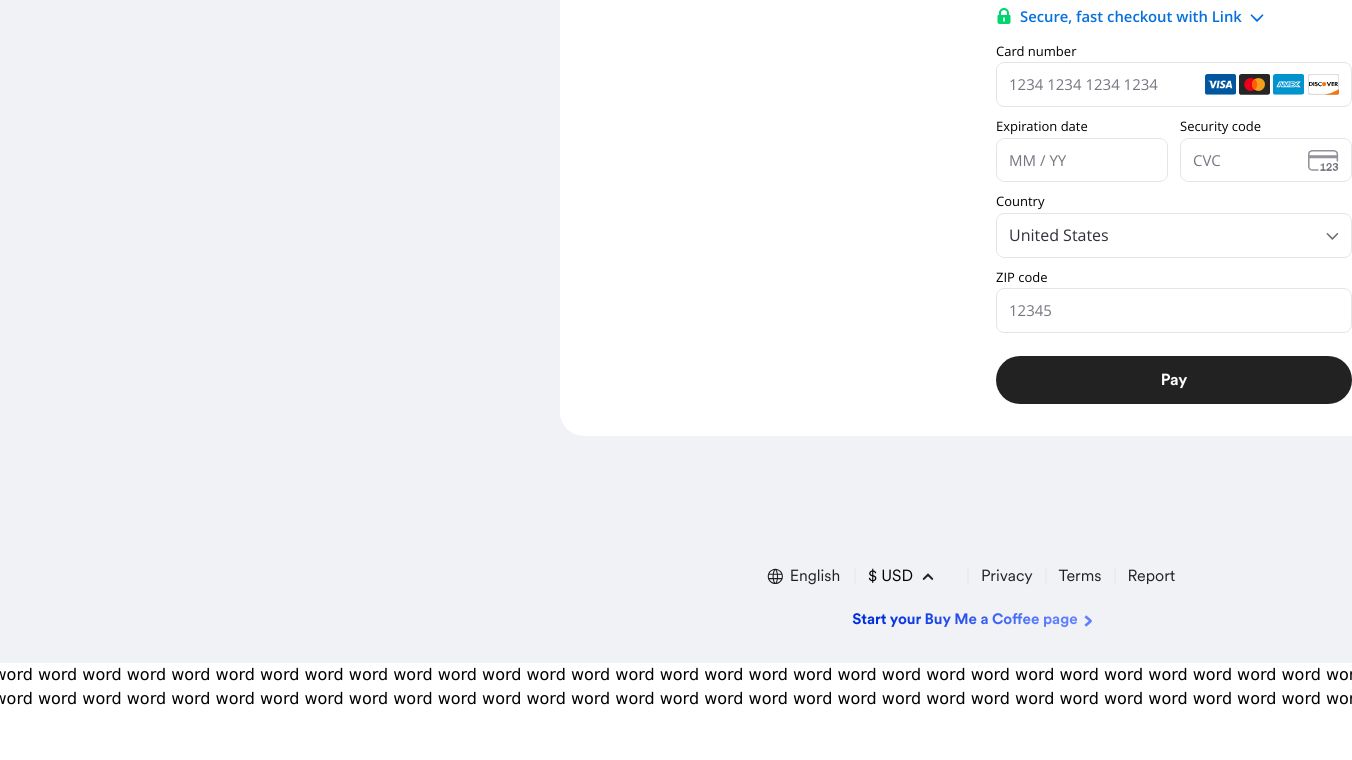Click the Discover card logo
This screenshot has height=760, width=1352.
pyautogui.click(x=1323, y=85)
